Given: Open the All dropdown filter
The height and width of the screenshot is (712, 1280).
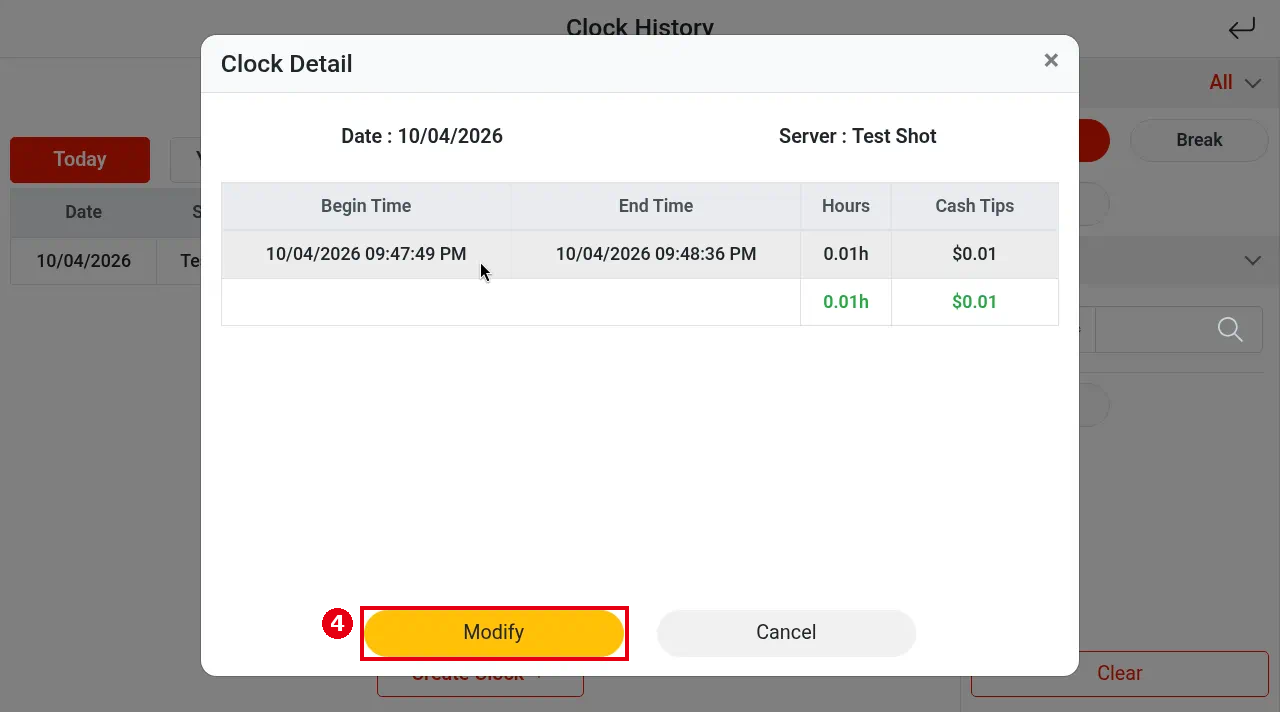Looking at the screenshot, I should (1235, 83).
